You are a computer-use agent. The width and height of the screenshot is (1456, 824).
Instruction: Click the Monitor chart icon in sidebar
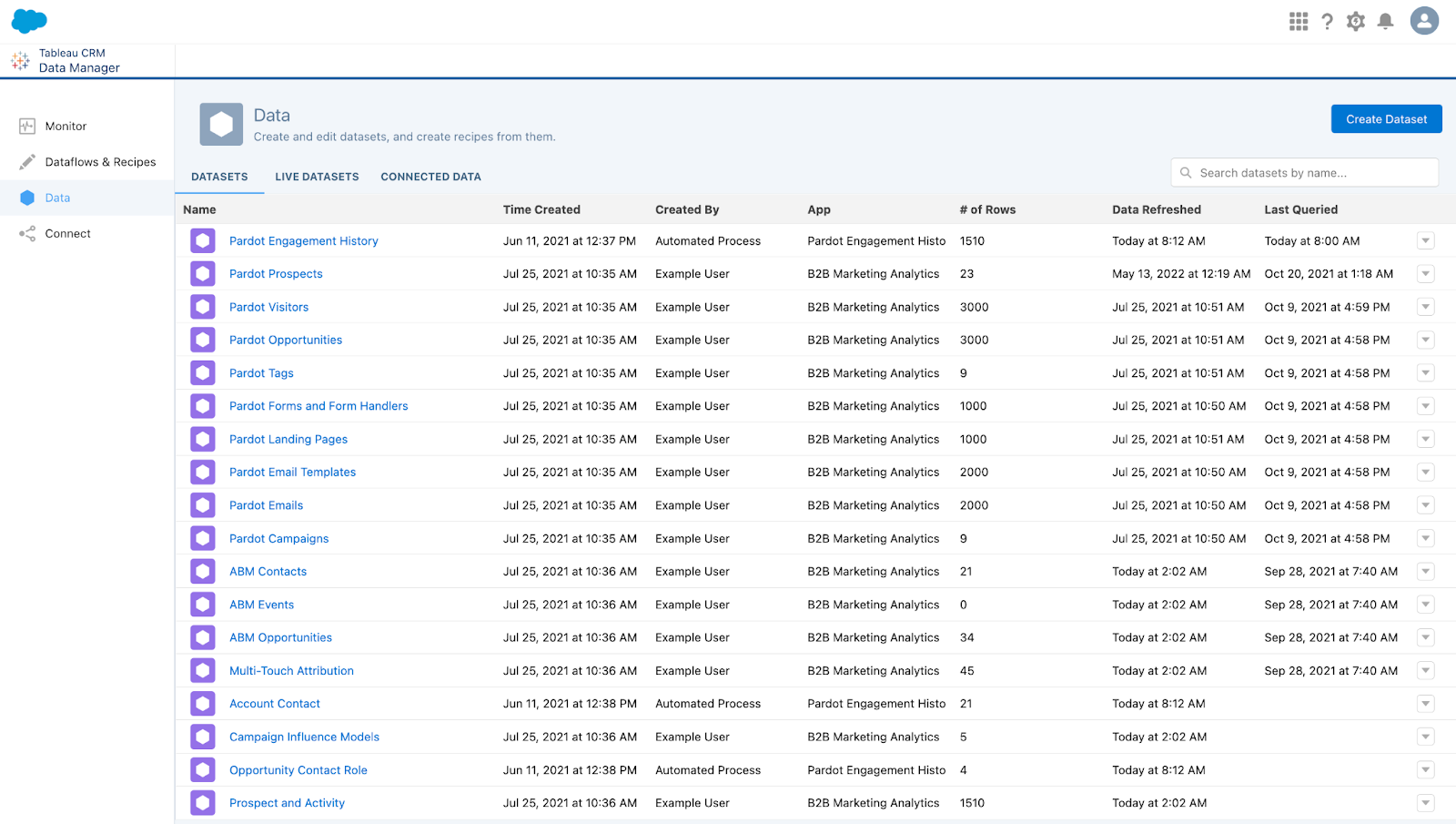point(27,127)
